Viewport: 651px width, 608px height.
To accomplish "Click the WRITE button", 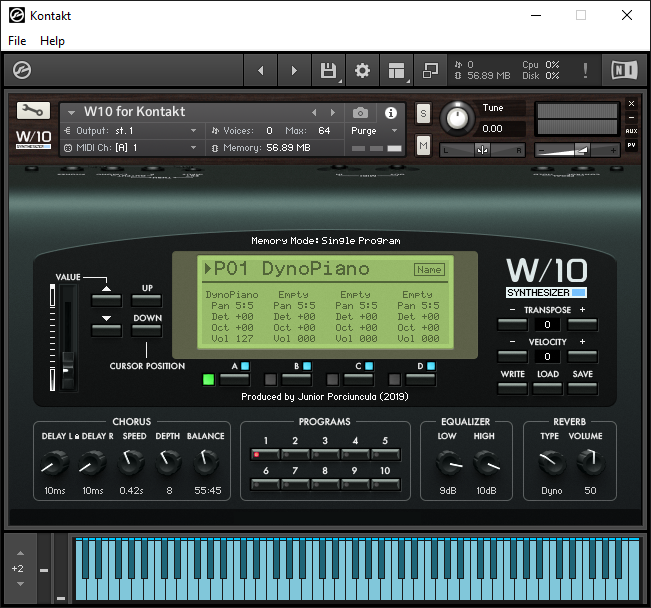I will [x=512, y=388].
